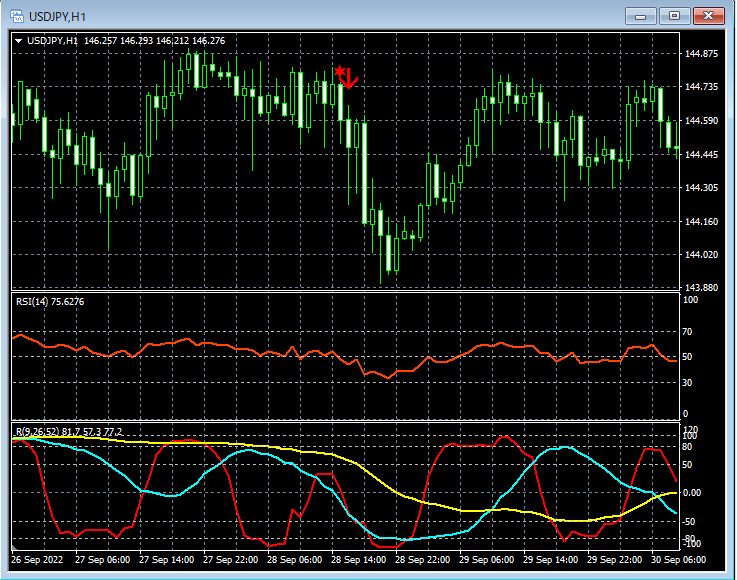The image size is (737, 580).
Task: Select the R(9,26,52) indicator label
Action: point(69,431)
